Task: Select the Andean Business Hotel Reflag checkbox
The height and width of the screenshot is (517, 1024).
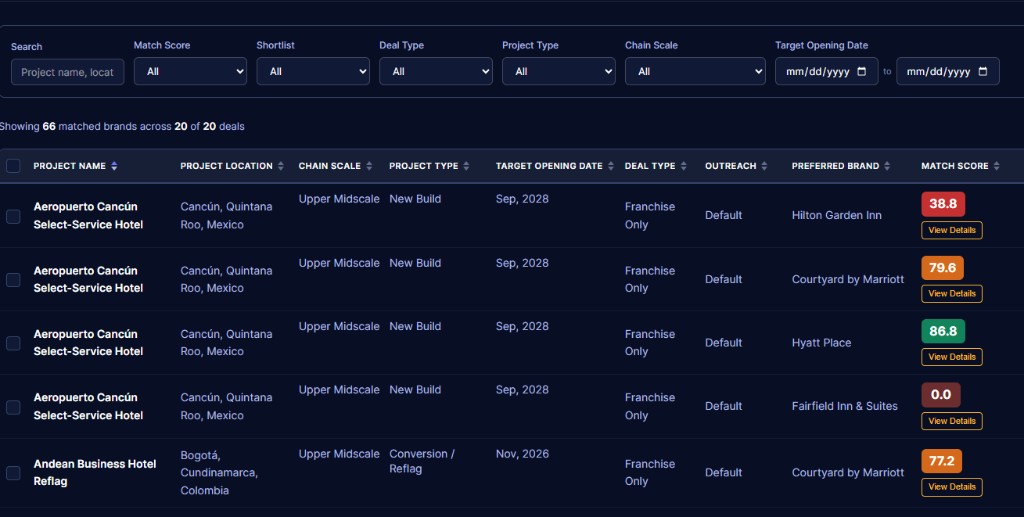Action: click(13, 473)
